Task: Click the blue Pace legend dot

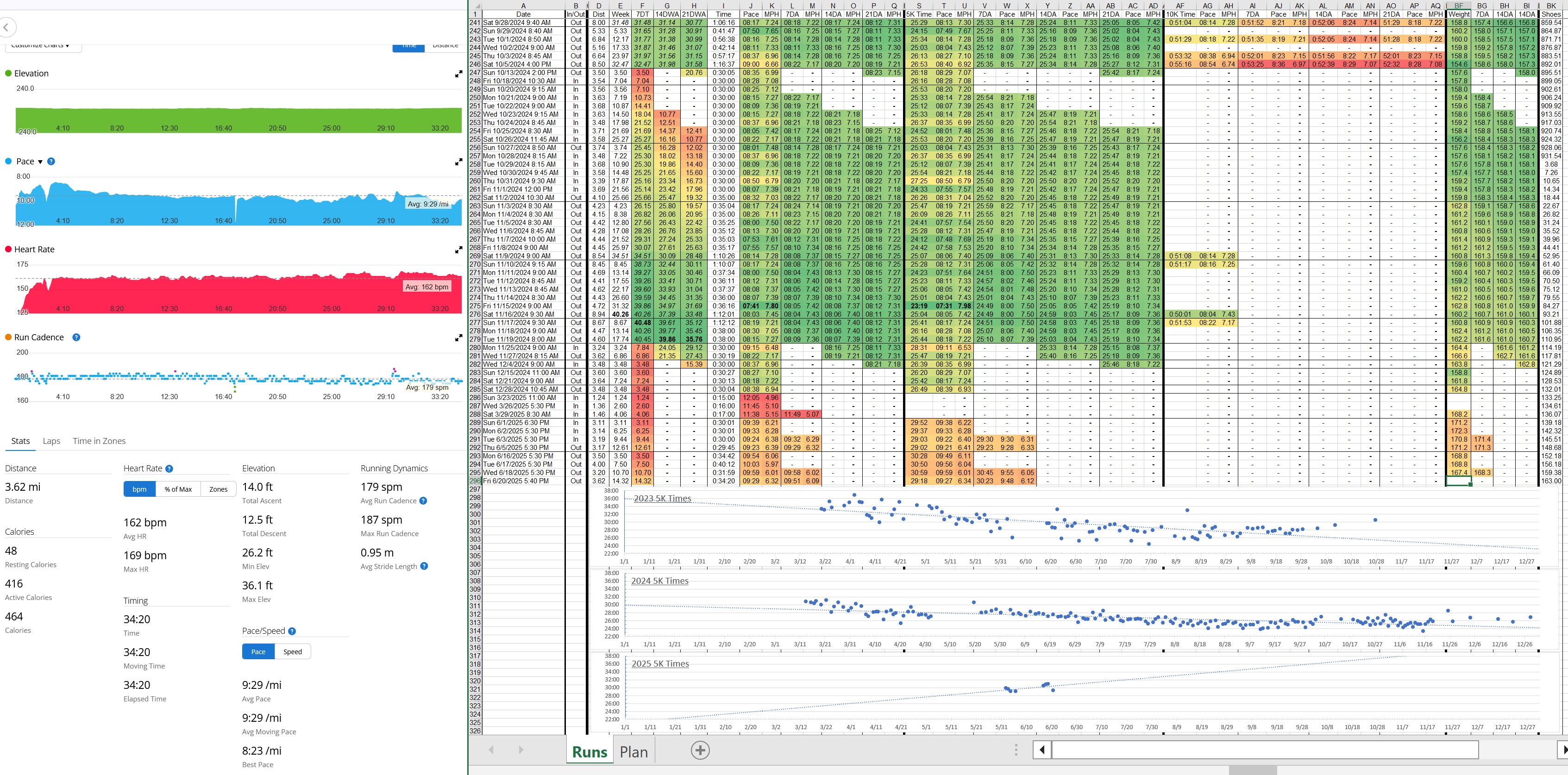Action: coord(8,161)
